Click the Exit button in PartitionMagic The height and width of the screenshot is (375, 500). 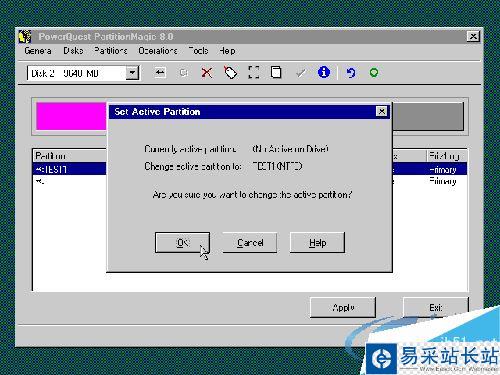436,307
